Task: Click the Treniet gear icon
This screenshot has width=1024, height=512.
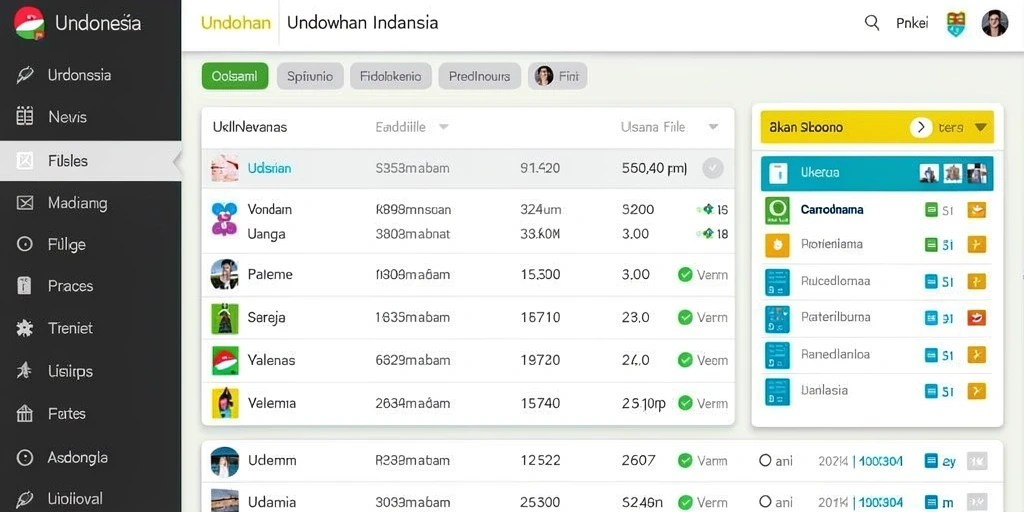Action: [24, 328]
